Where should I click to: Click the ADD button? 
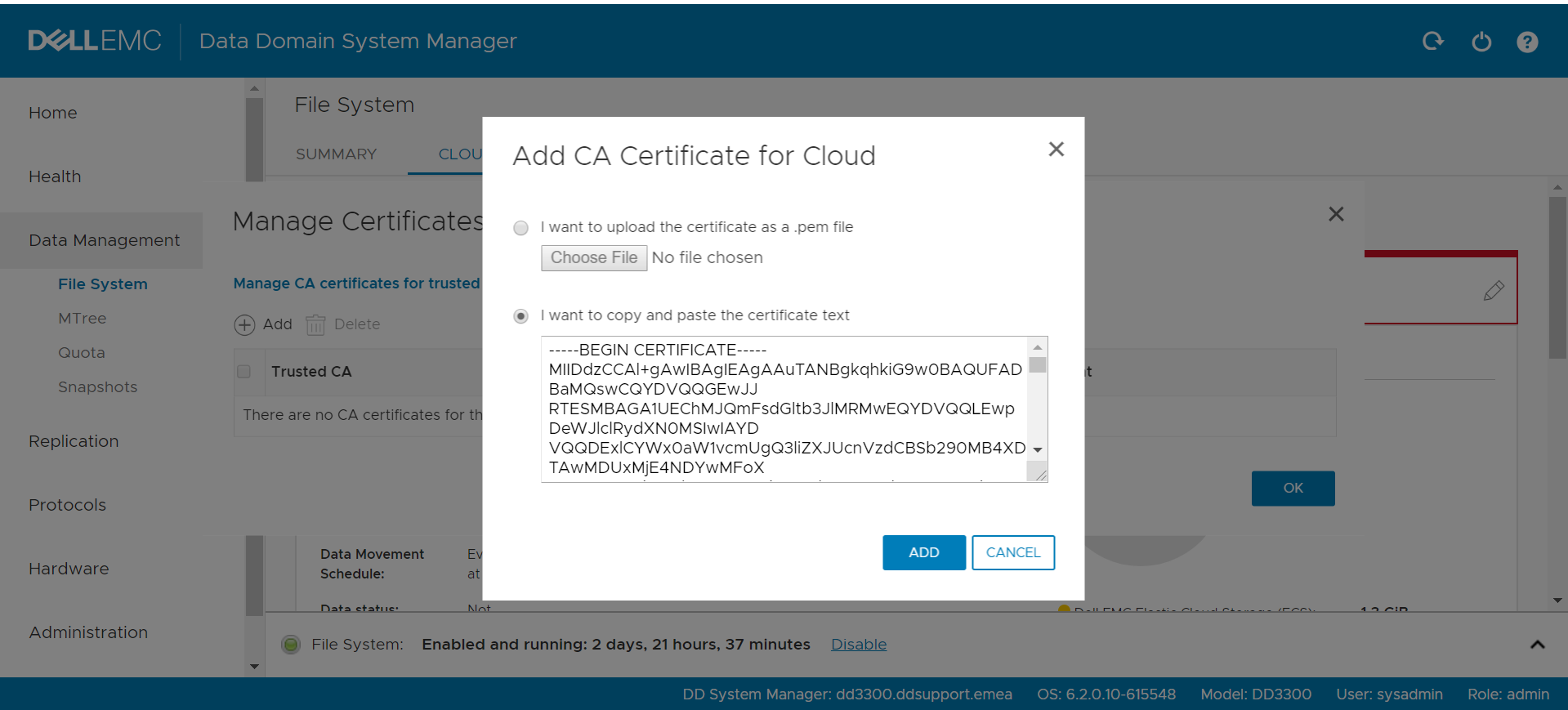pyautogui.click(x=924, y=553)
